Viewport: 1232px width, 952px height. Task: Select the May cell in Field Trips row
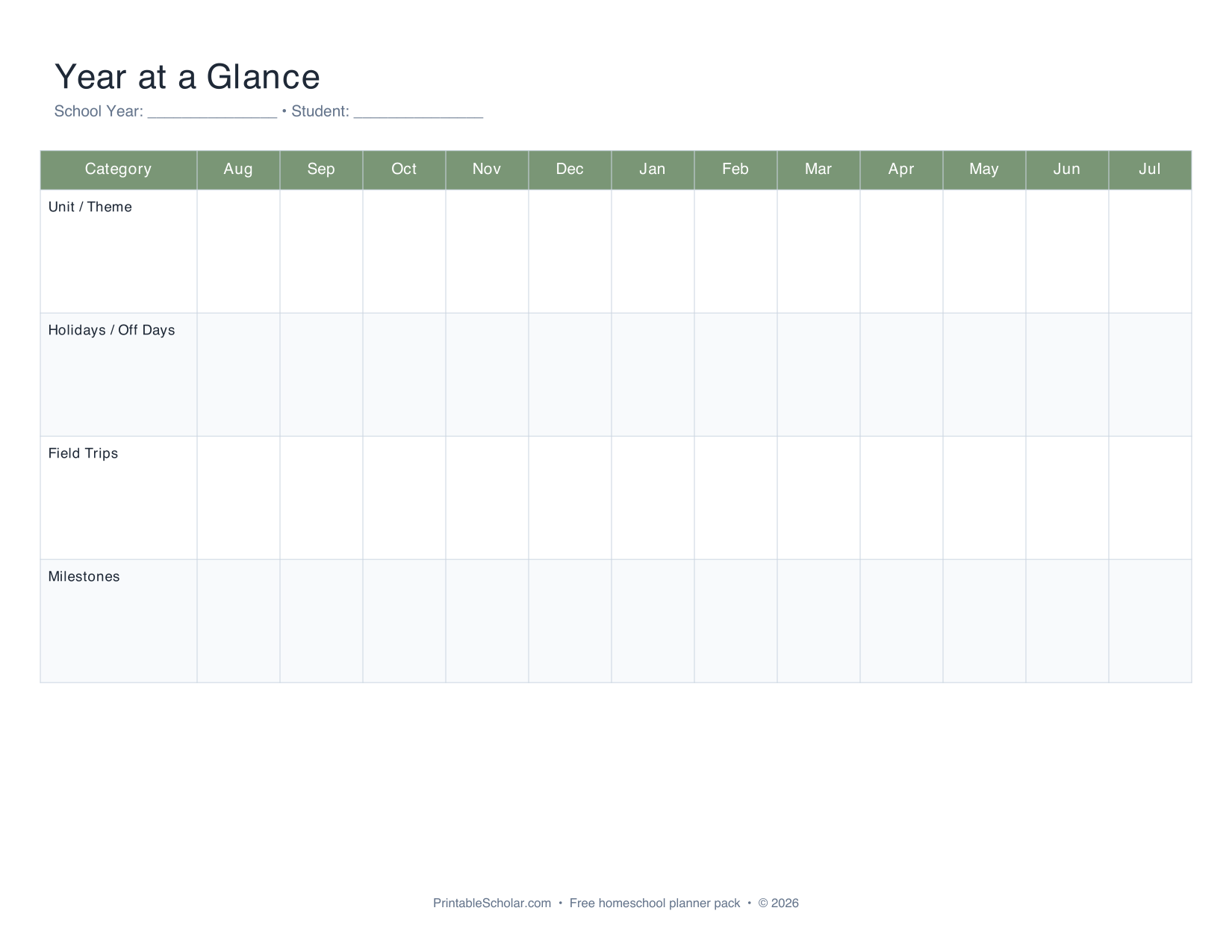[984, 497]
